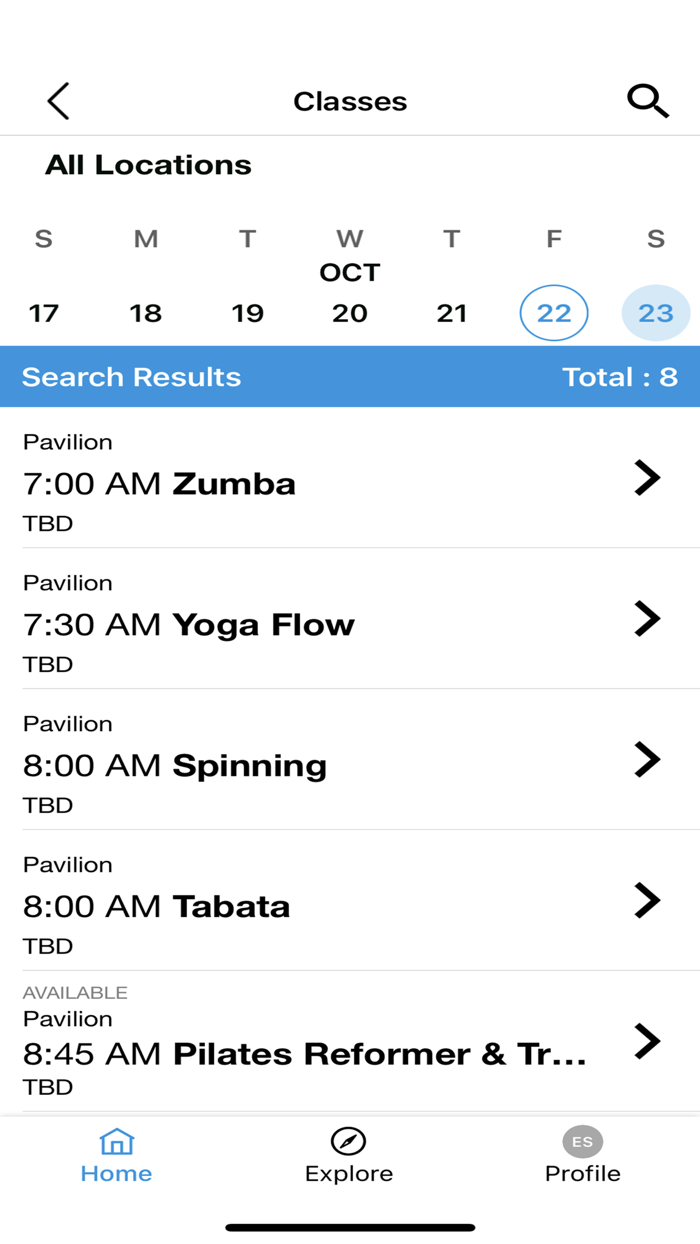Switch to the Profile tab

pos(583,1155)
